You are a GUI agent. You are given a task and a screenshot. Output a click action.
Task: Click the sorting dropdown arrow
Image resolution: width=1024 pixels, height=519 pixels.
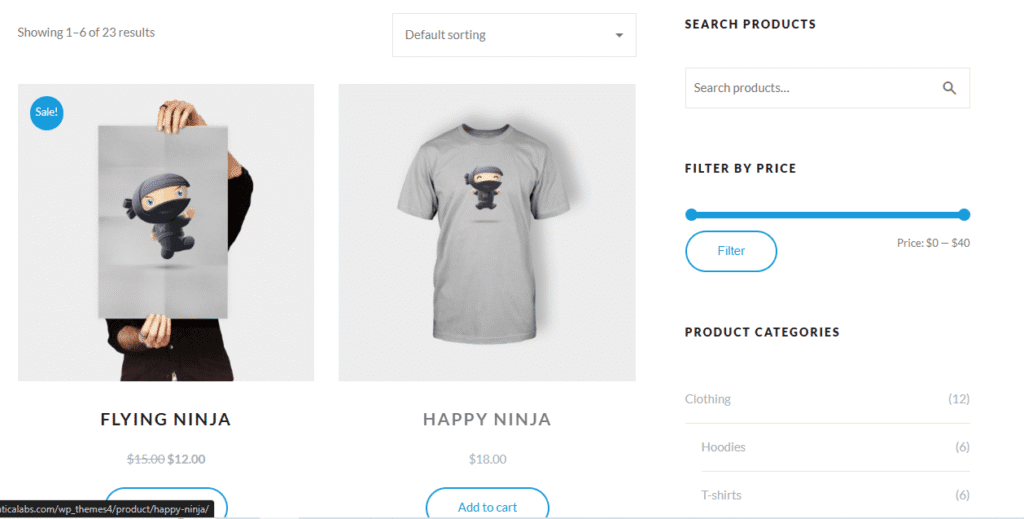(x=619, y=35)
